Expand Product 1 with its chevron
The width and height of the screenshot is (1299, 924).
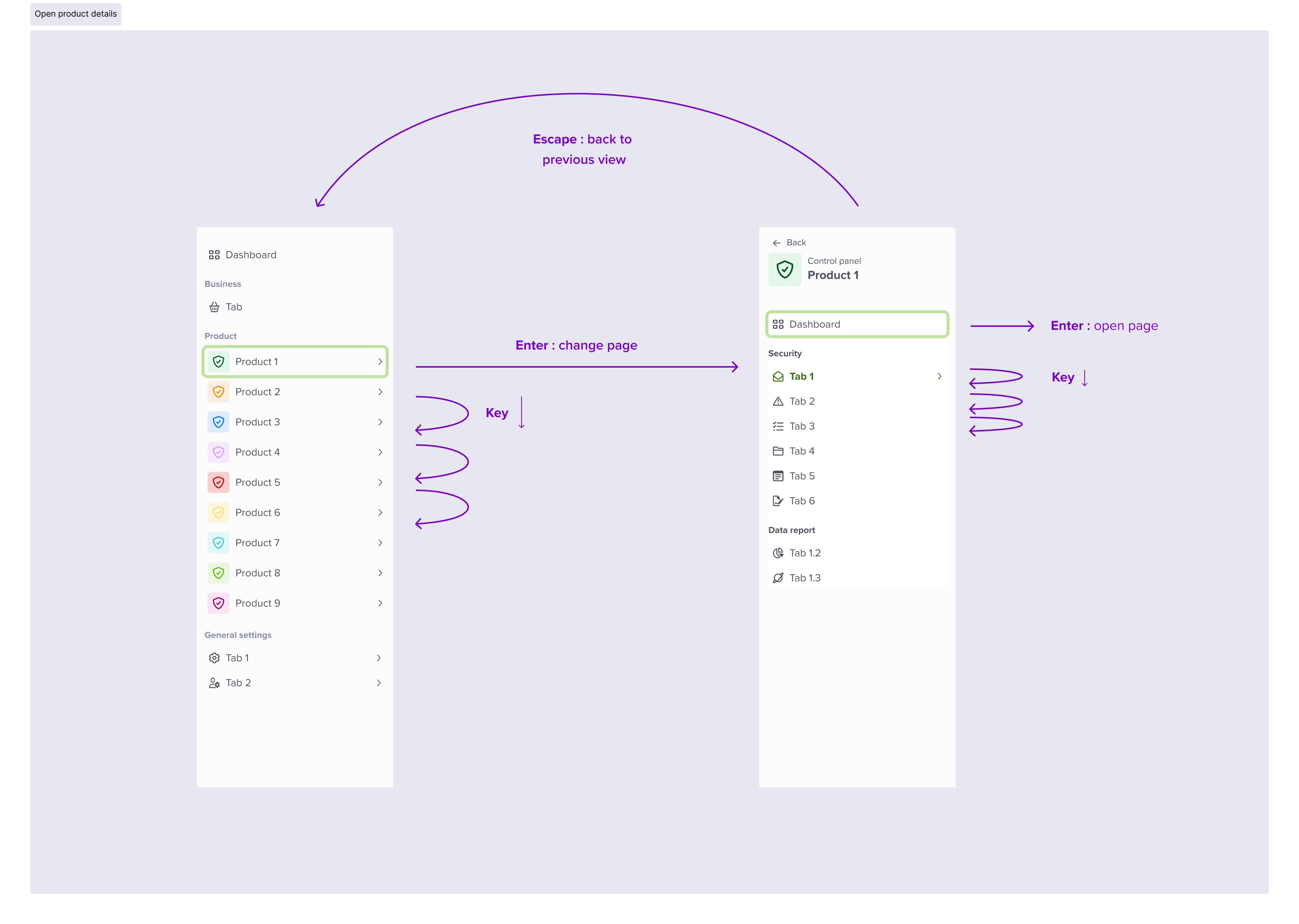380,362
